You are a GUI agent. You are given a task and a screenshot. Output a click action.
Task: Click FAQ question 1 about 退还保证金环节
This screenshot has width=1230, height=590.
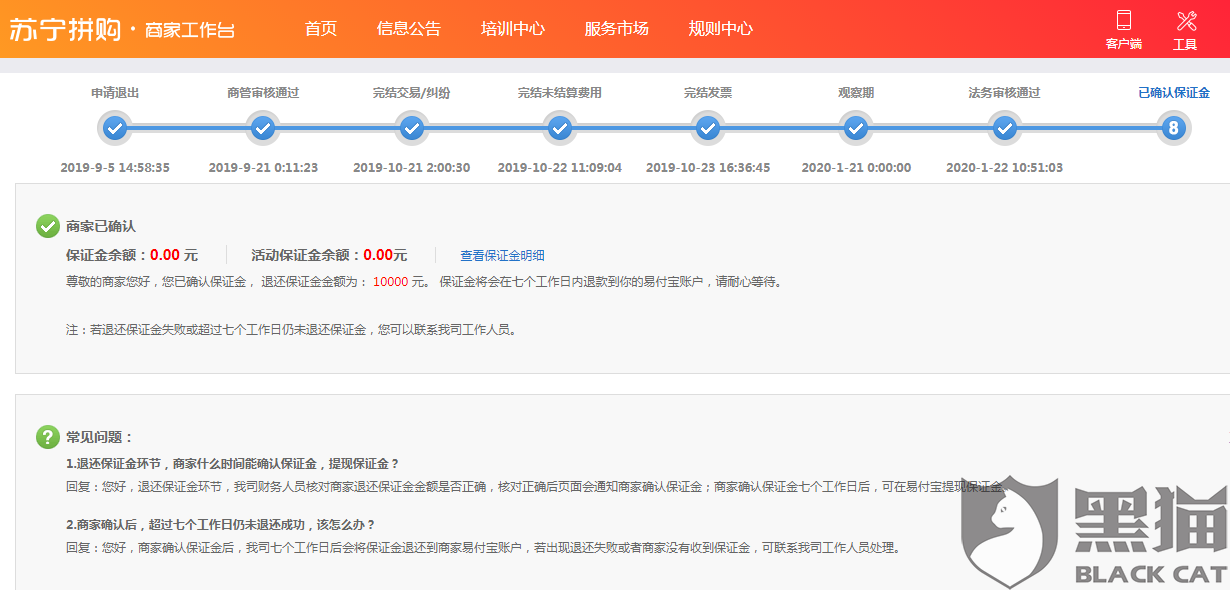(233, 464)
